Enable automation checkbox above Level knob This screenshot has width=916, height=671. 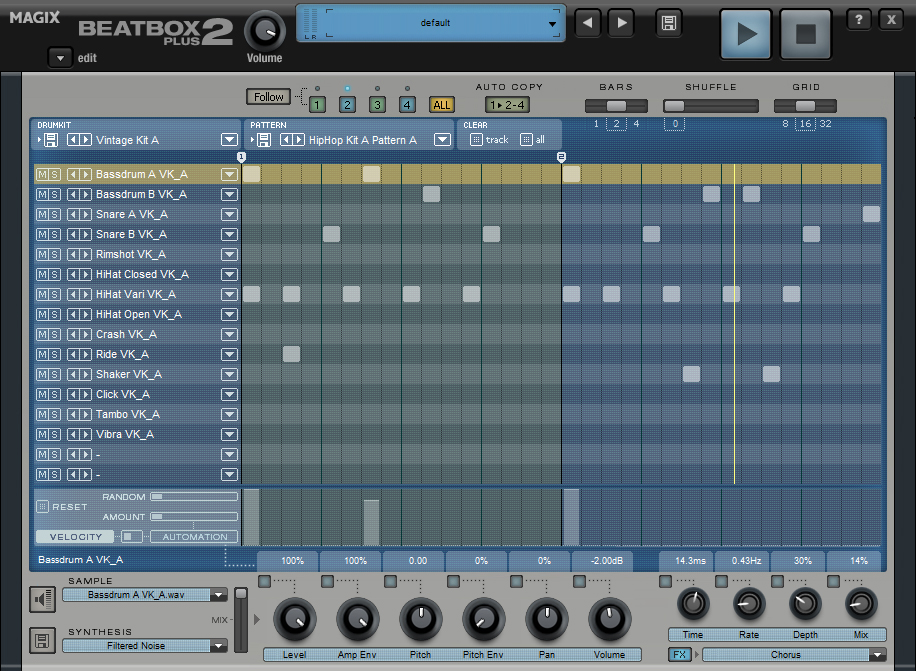[x=265, y=581]
